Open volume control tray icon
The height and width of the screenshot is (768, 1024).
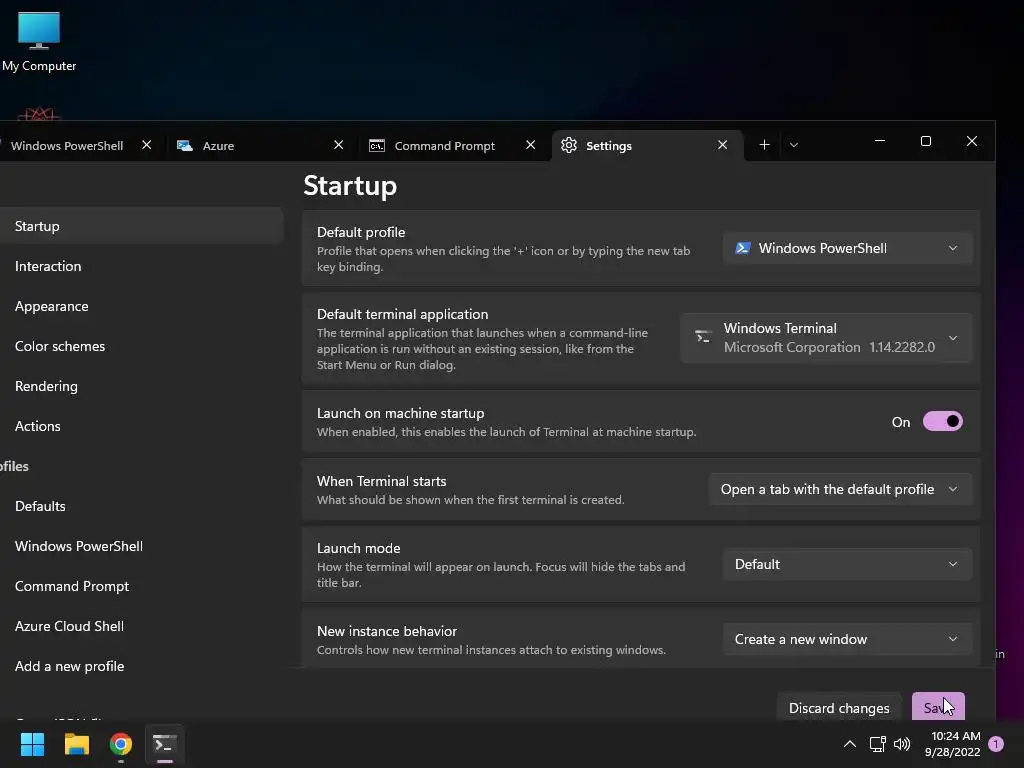(x=902, y=744)
